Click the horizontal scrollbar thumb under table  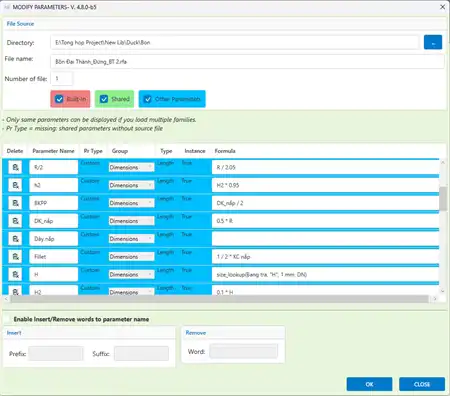pyautogui.click(x=219, y=299)
